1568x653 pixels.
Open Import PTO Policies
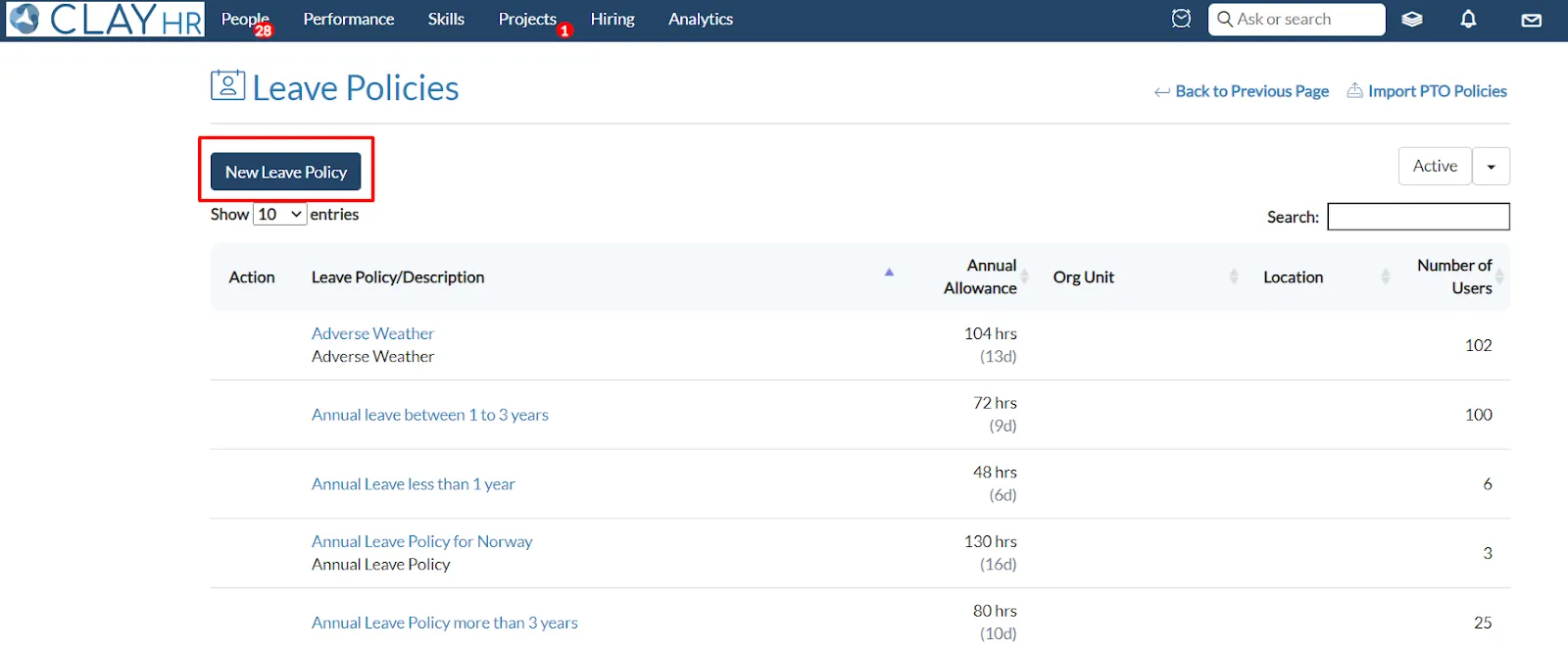pos(1427,91)
